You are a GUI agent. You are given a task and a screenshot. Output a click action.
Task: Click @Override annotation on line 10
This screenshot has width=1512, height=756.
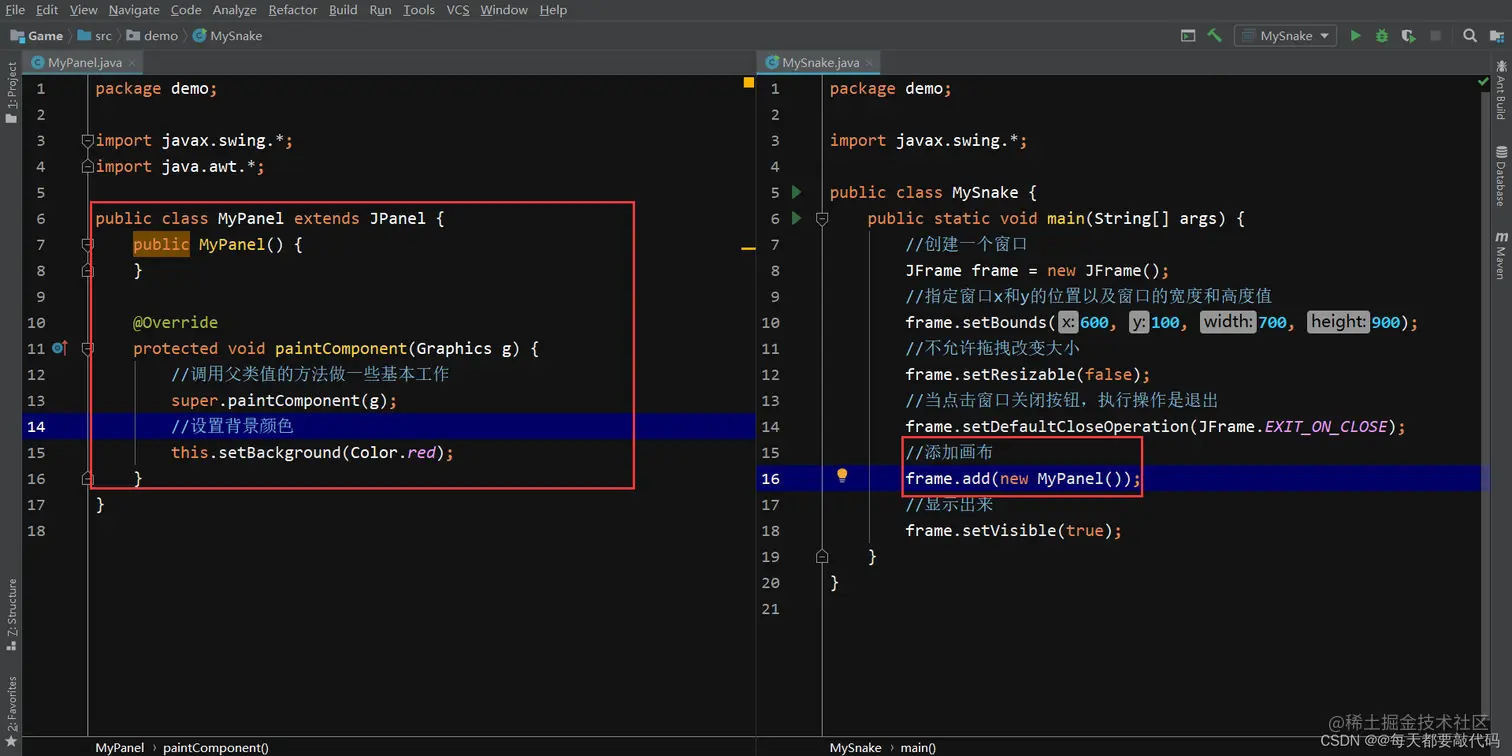(x=175, y=322)
